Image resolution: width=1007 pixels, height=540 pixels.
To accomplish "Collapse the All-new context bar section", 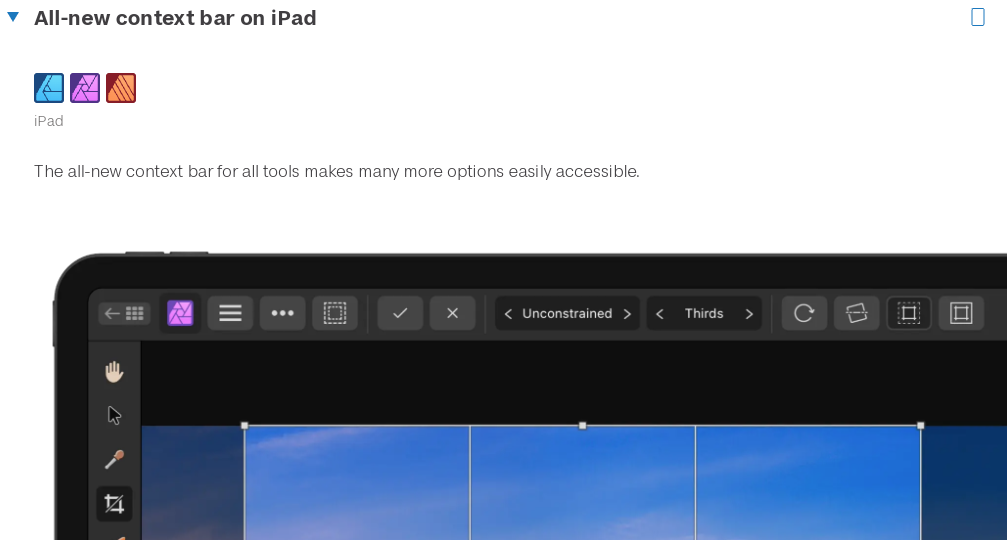I will coord(13,17).
